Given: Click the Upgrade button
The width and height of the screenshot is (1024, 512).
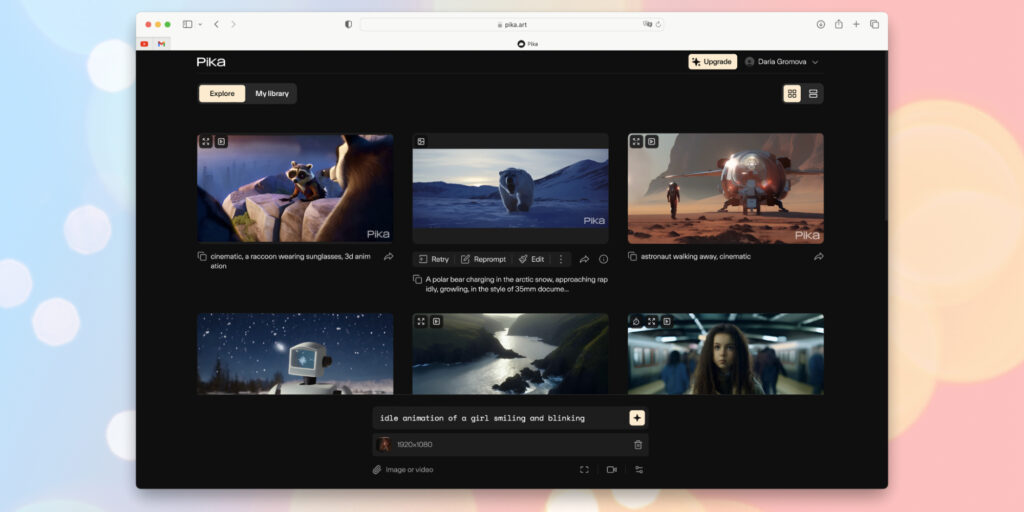Looking at the screenshot, I should coord(712,61).
